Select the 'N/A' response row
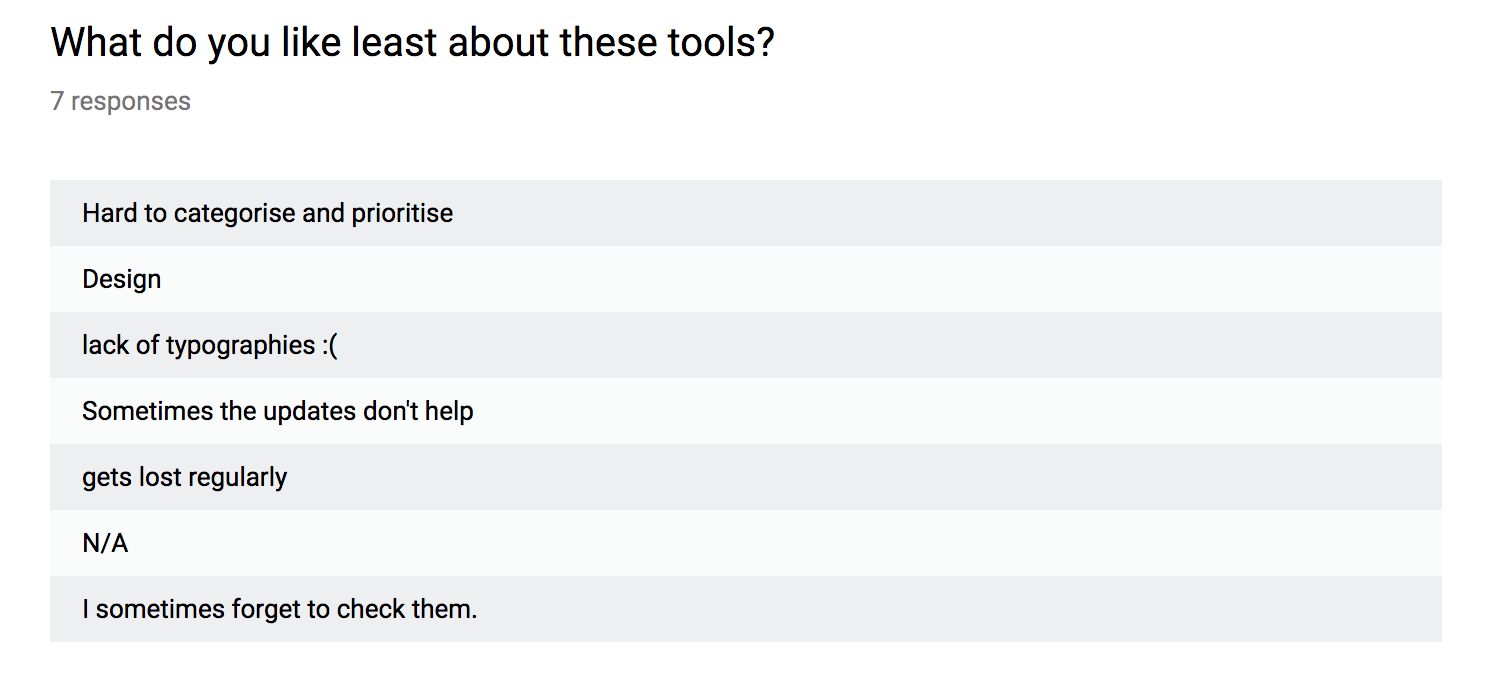1490x696 pixels. click(x=746, y=543)
